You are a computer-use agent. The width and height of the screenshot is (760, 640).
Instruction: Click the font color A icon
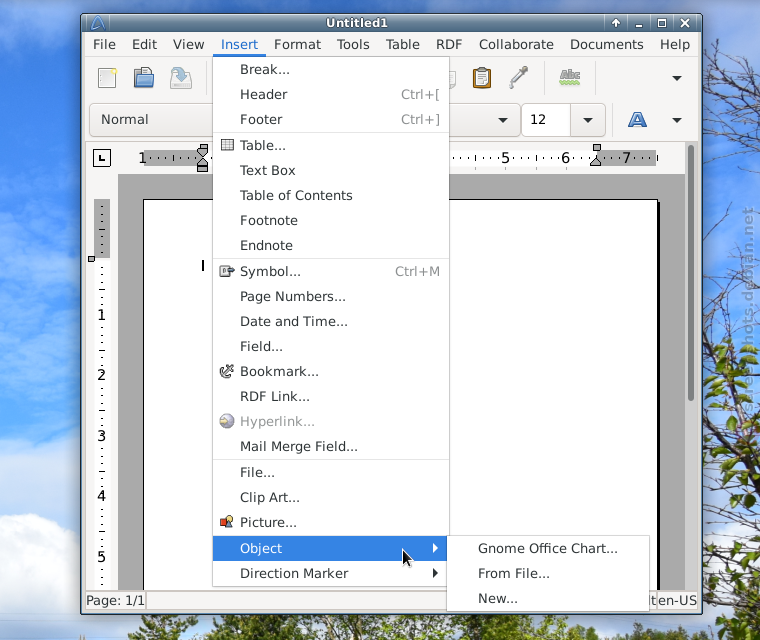tap(637, 119)
